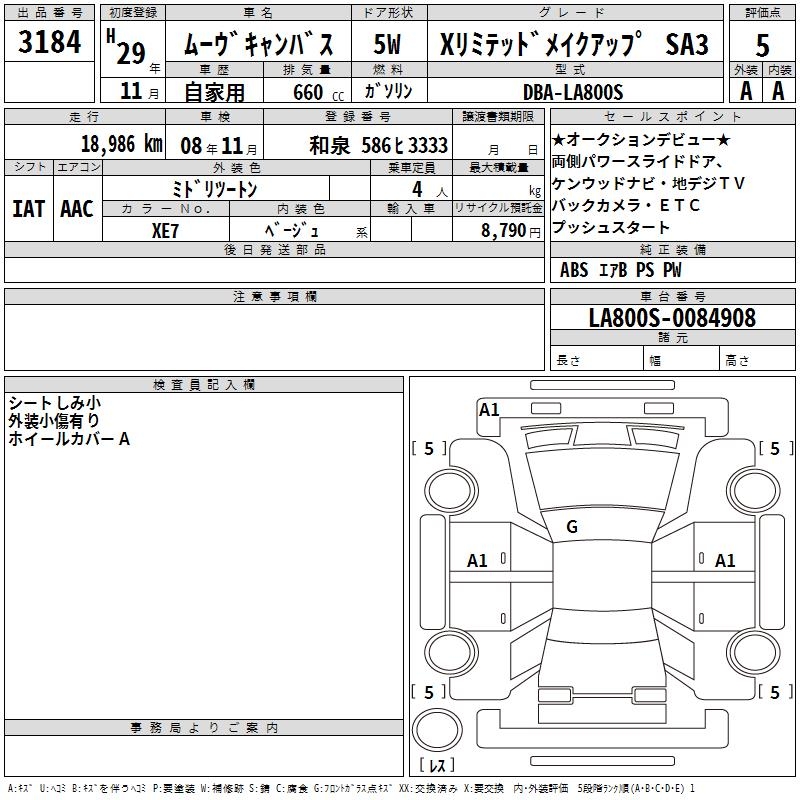Viewport: 800px width, 800px height.
Task: Select registration number 和泉 586ヒ3333
Action: point(379,146)
